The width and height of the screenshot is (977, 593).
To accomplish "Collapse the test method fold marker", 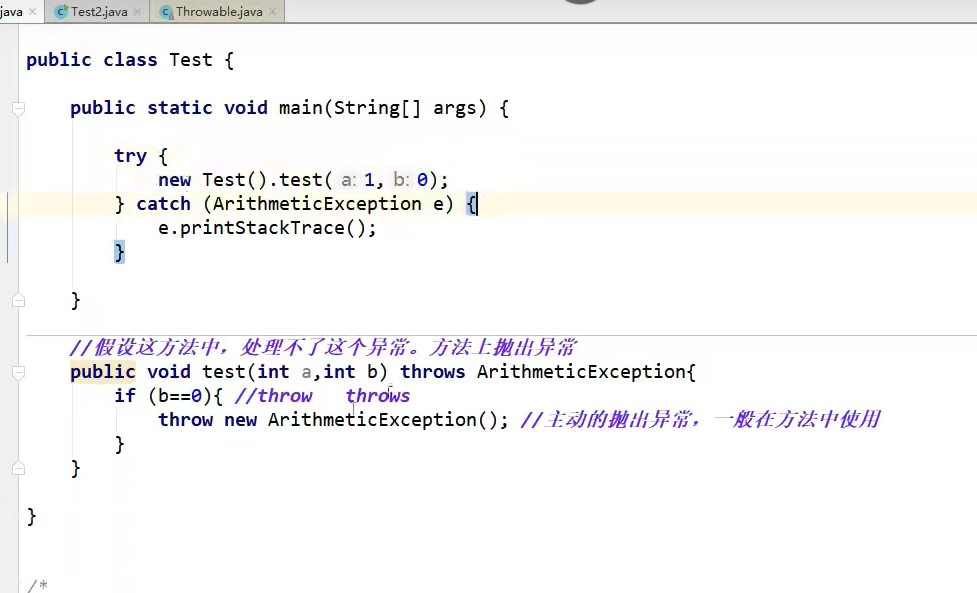I will point(19,372).
